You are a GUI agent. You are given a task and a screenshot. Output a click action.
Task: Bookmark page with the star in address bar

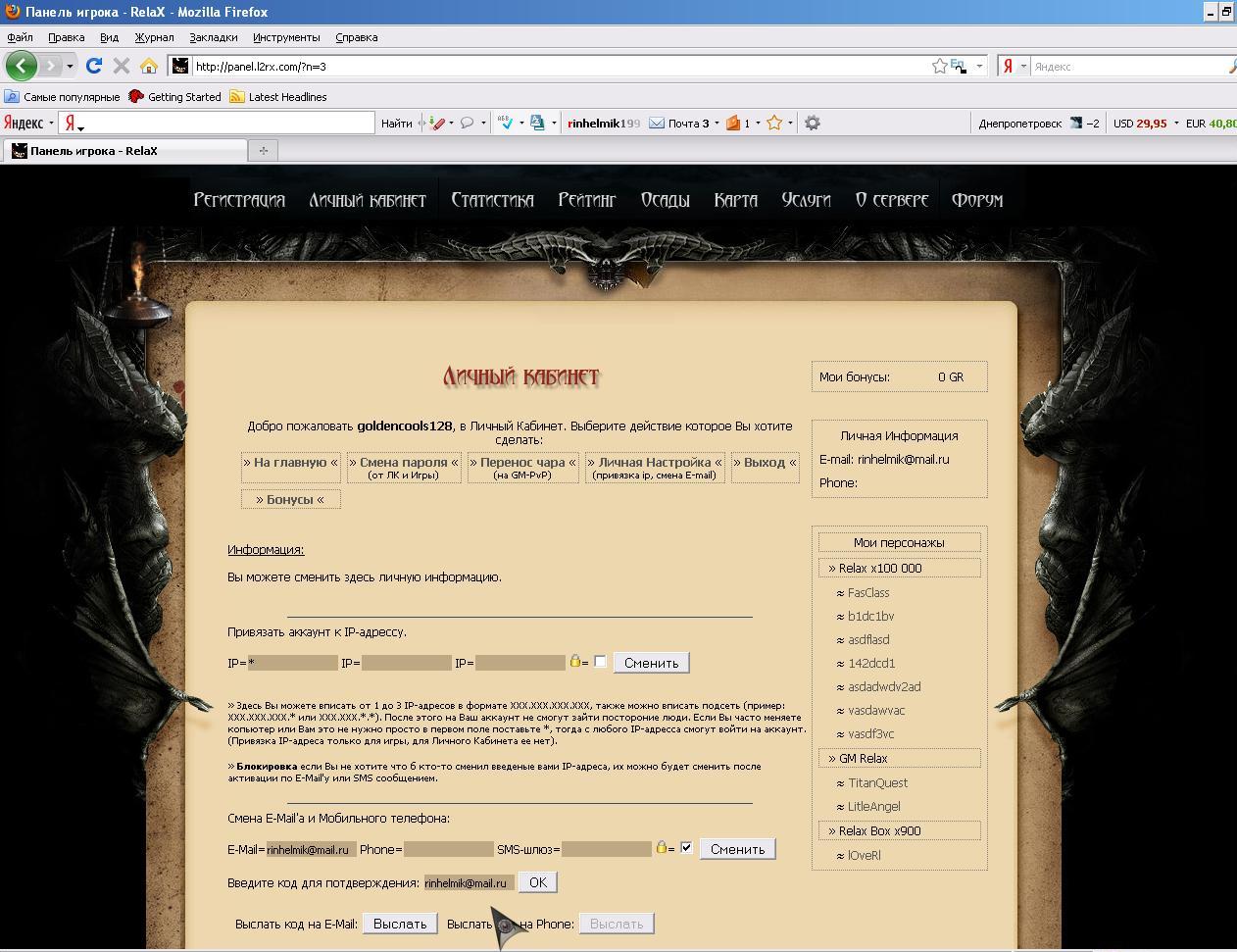coord(939,66)
